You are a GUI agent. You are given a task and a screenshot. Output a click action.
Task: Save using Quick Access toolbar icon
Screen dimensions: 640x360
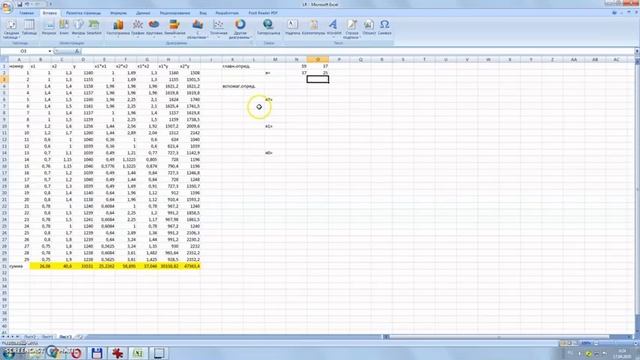[19, 4]
